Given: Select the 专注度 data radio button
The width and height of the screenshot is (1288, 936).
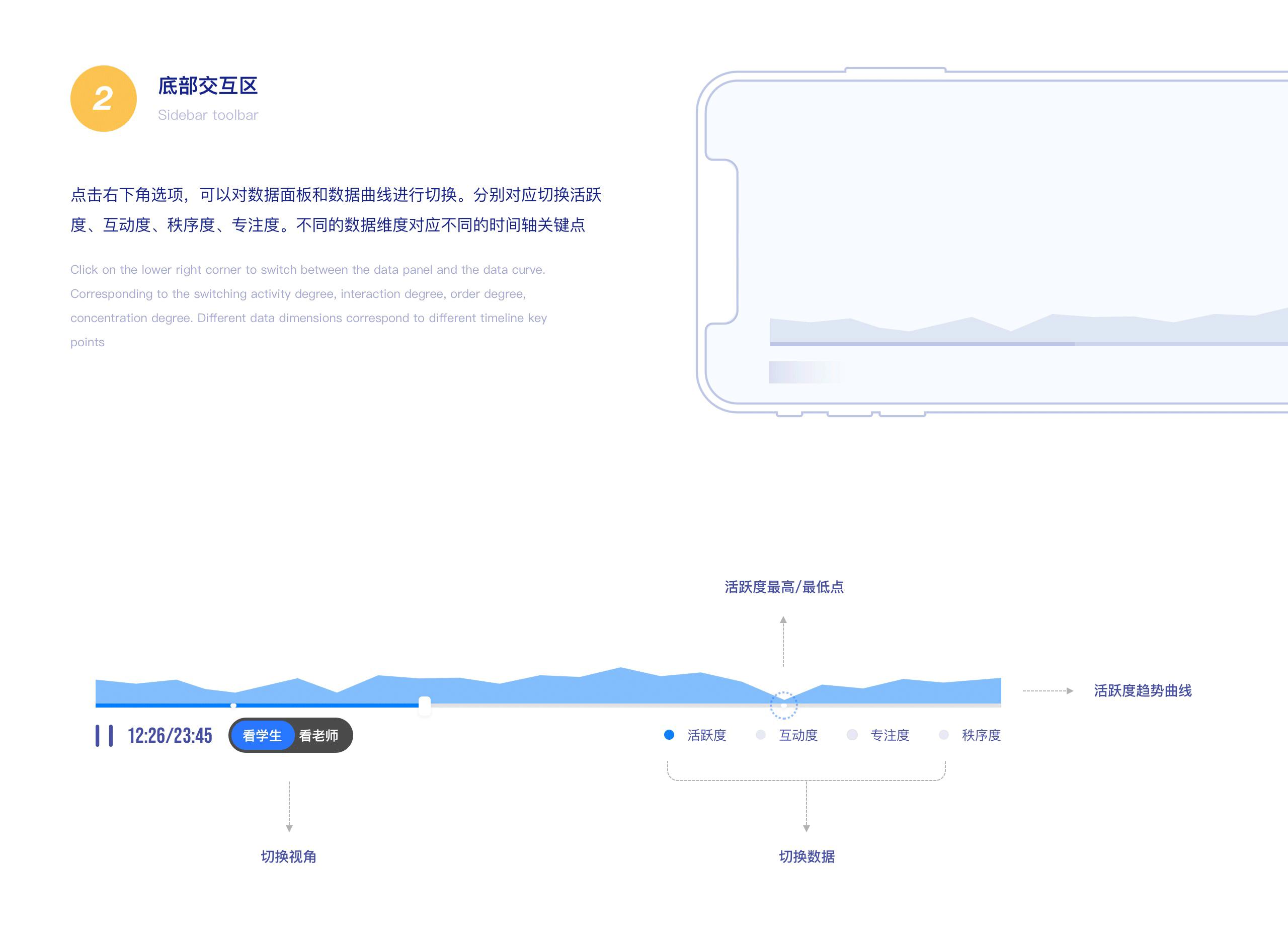Looking at the screenshot, I should [852, 735].
